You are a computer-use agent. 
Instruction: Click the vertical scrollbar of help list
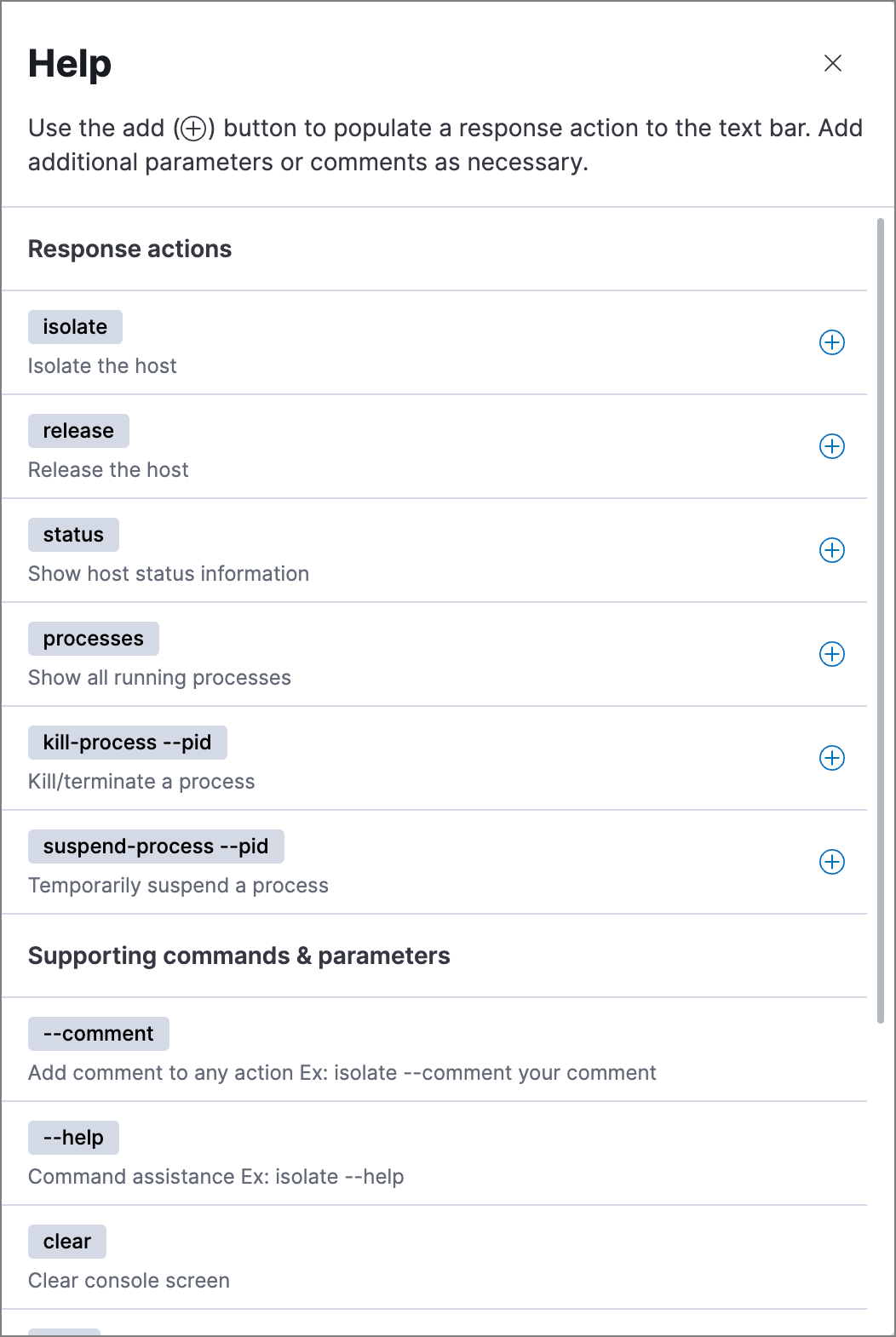pos(881,620)
